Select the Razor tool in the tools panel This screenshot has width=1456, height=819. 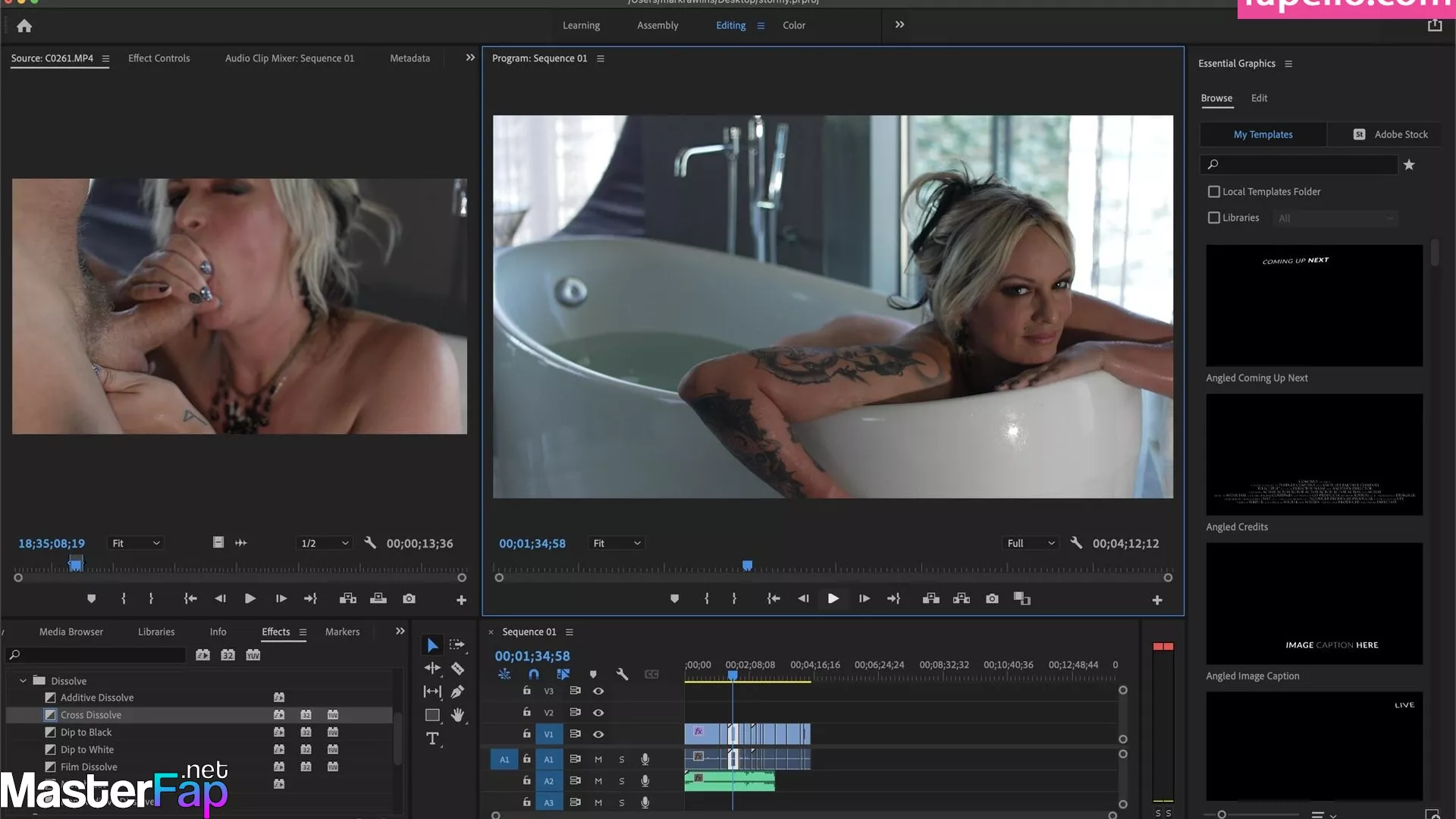(457, 668)
